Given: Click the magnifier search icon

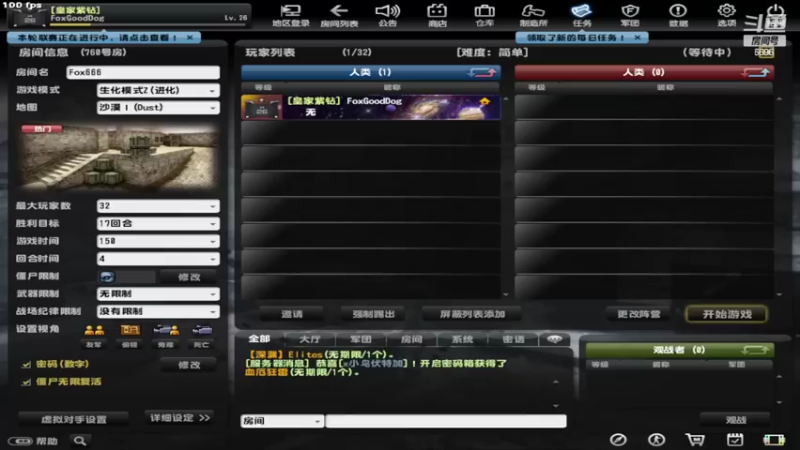Looking at the screenshot, I should pos(80,440).
